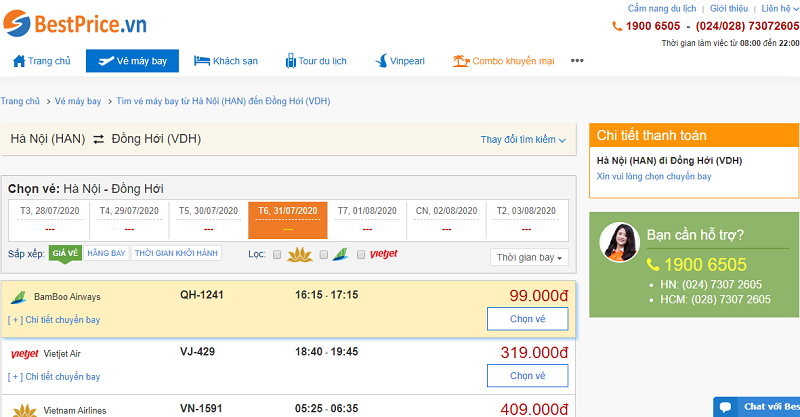The height and width of the screenshot is (417, 800).
Task: Click the Vietjet logo in VJ-429 row
Action: pos(24,354)
